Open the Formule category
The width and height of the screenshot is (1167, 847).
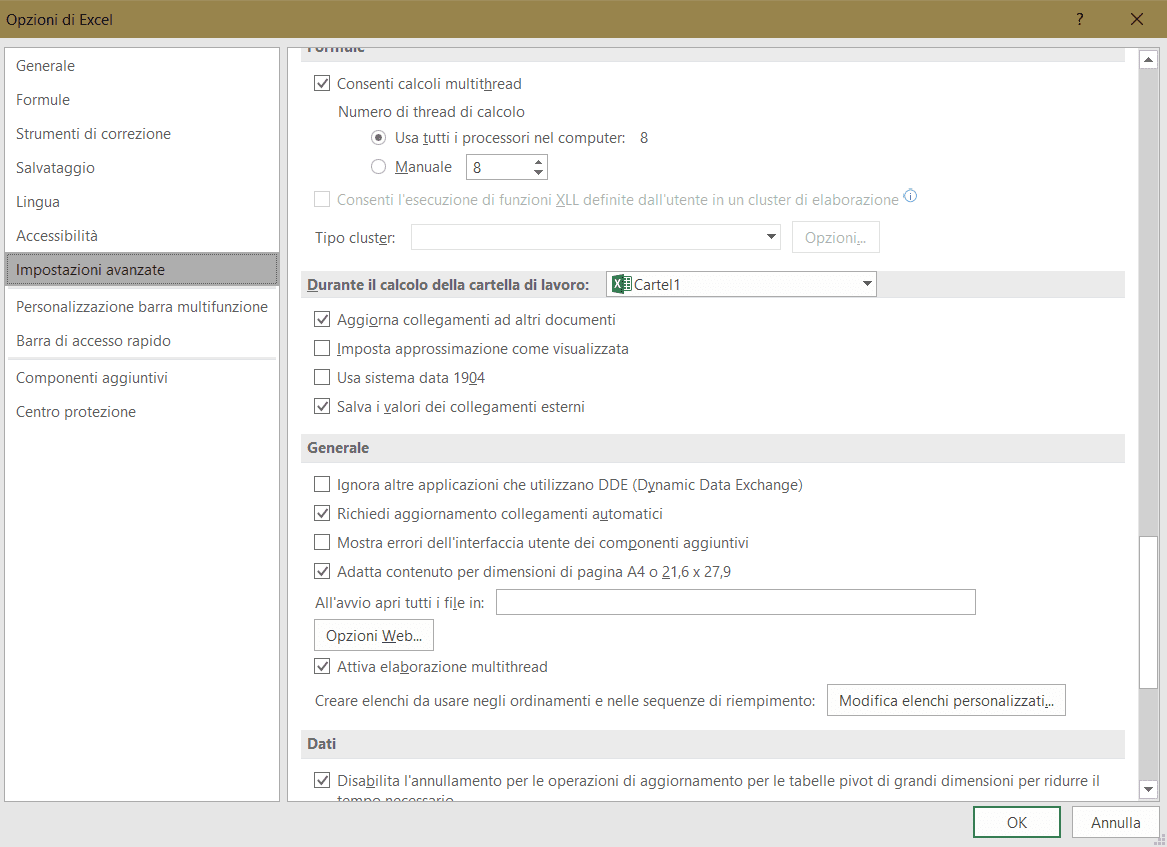[x=43, y=100]
